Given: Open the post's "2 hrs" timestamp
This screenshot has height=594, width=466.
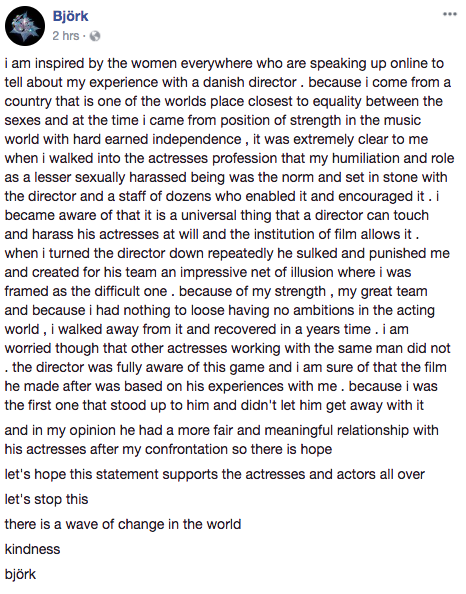Looking at the screenshot, I should (66, 36).
